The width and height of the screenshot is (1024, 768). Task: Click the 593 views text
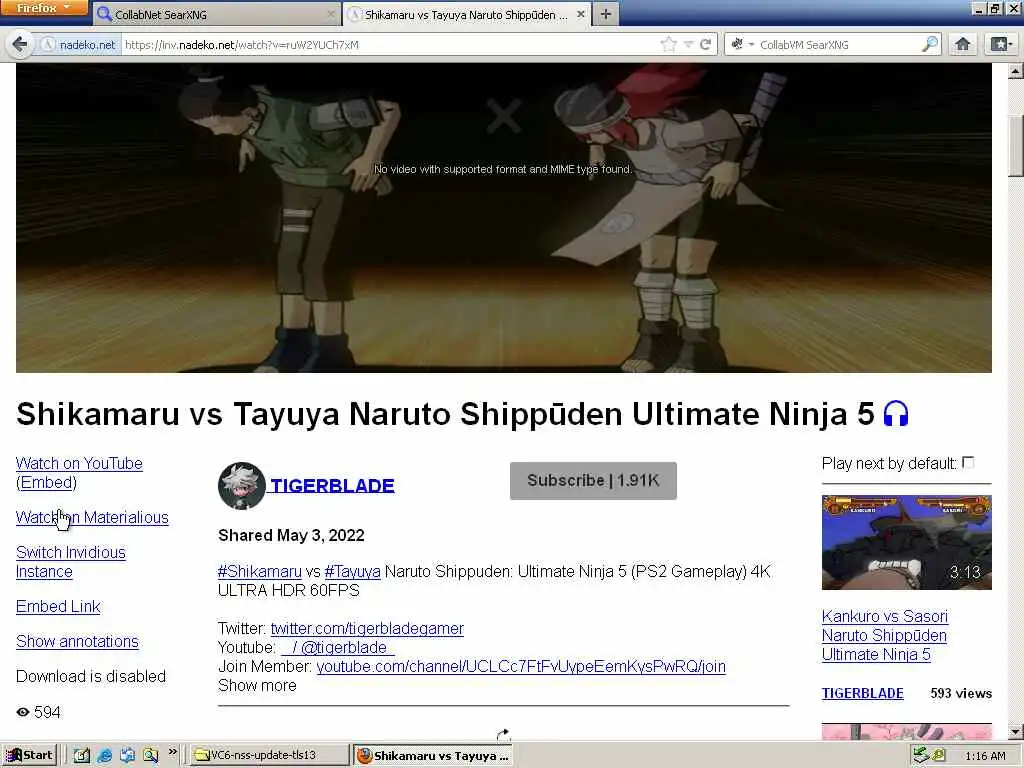point(961,693)
